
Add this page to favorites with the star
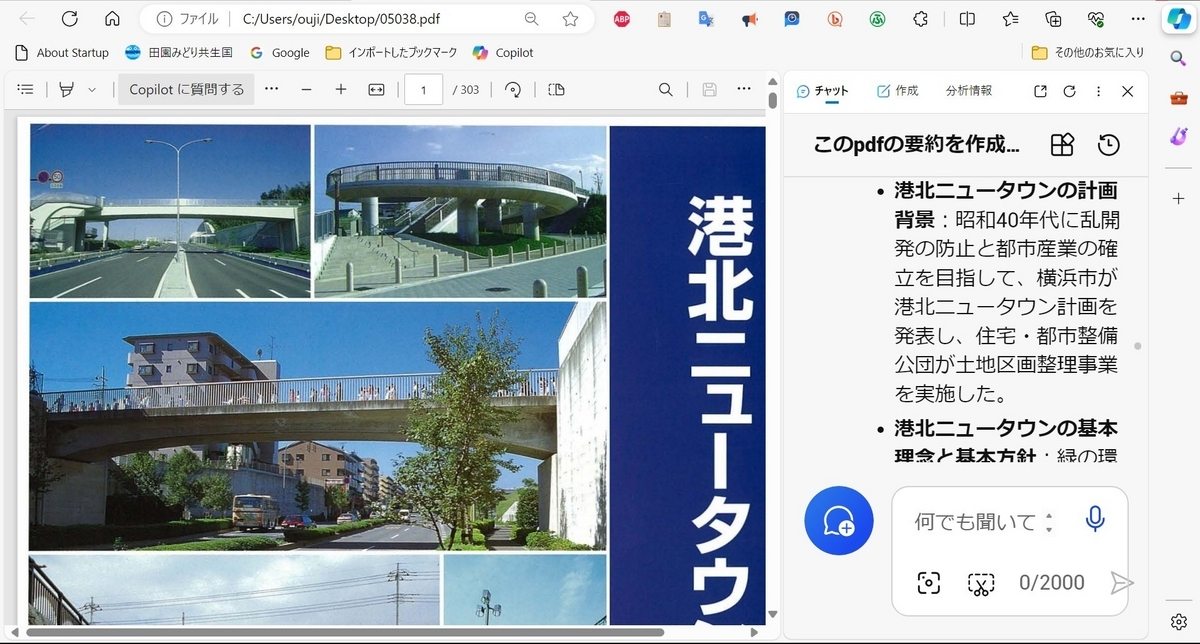[570, 19]
